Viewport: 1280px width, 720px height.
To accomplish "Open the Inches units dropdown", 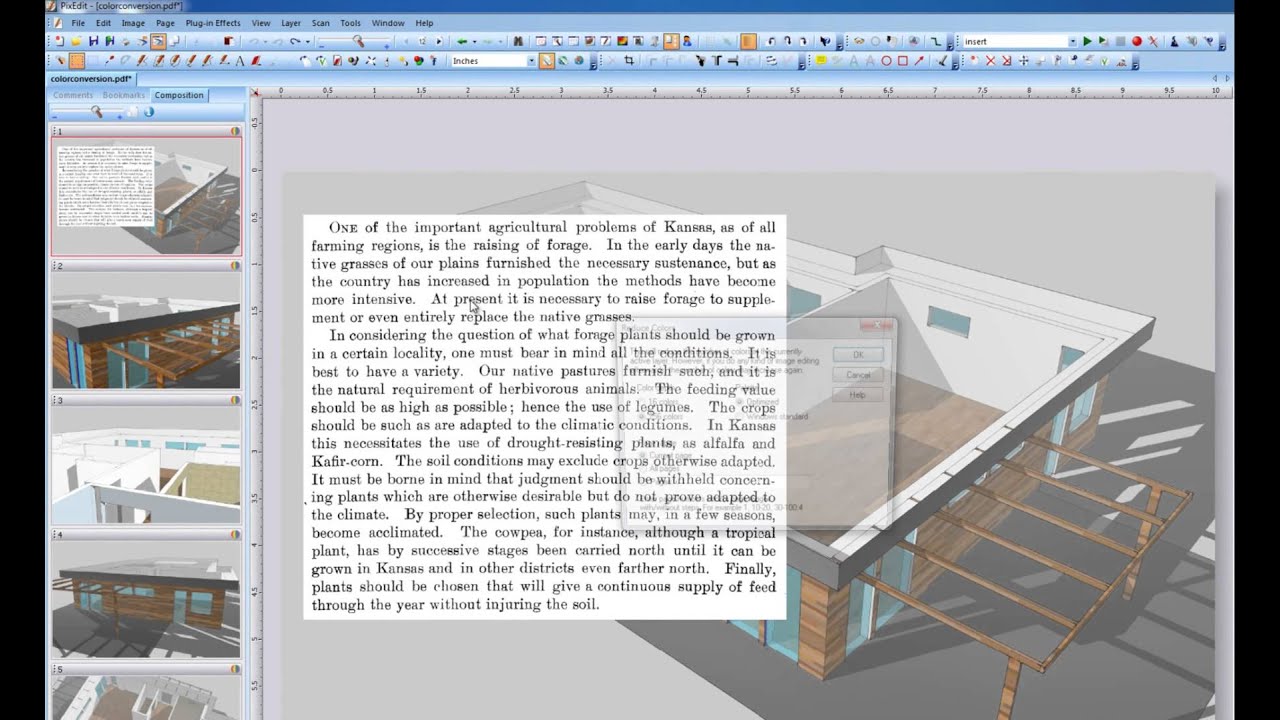I will click(531, 61).
